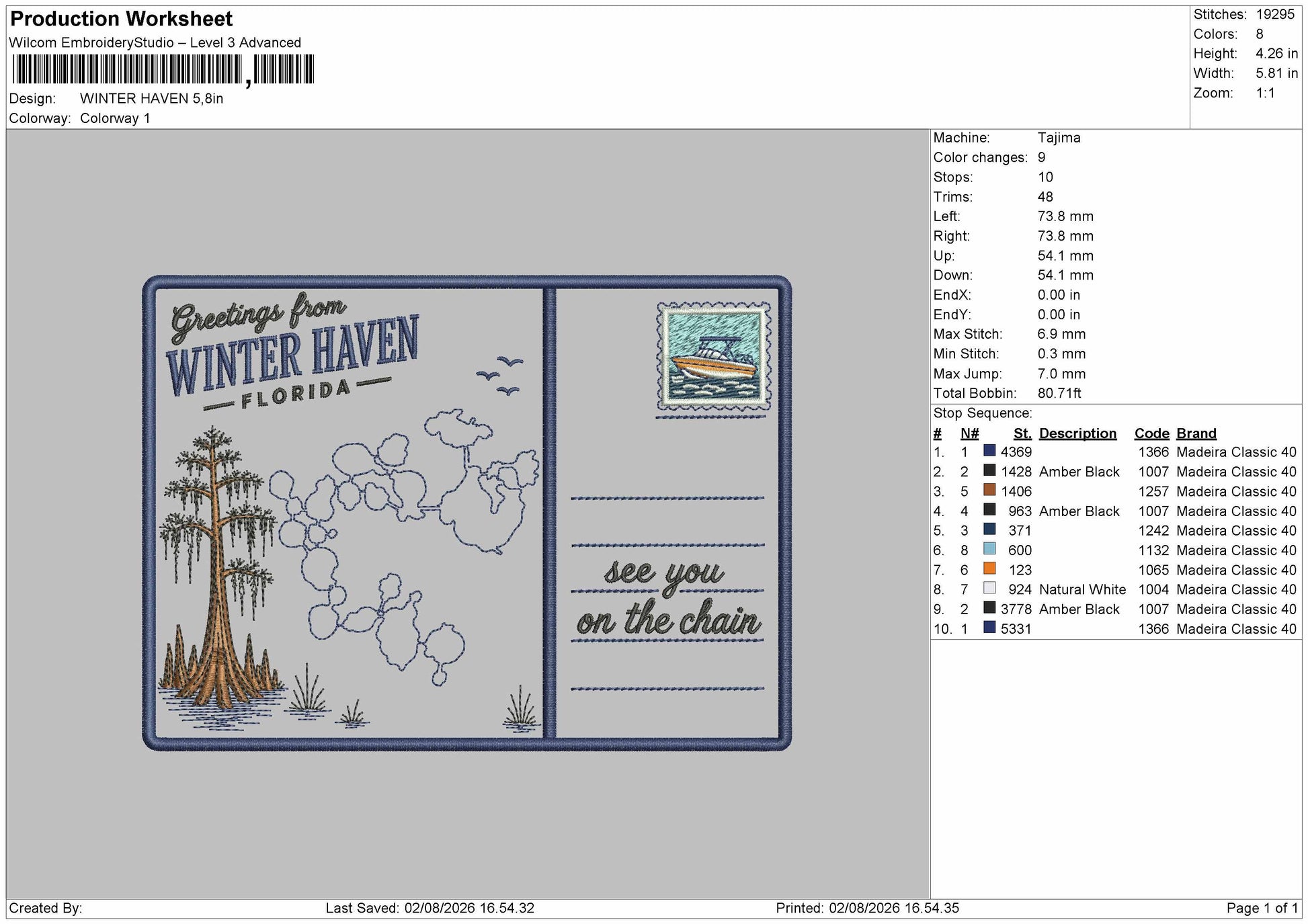
Task: Click the navy swatch in stop row 10
Action: click(x=989, y=628)
